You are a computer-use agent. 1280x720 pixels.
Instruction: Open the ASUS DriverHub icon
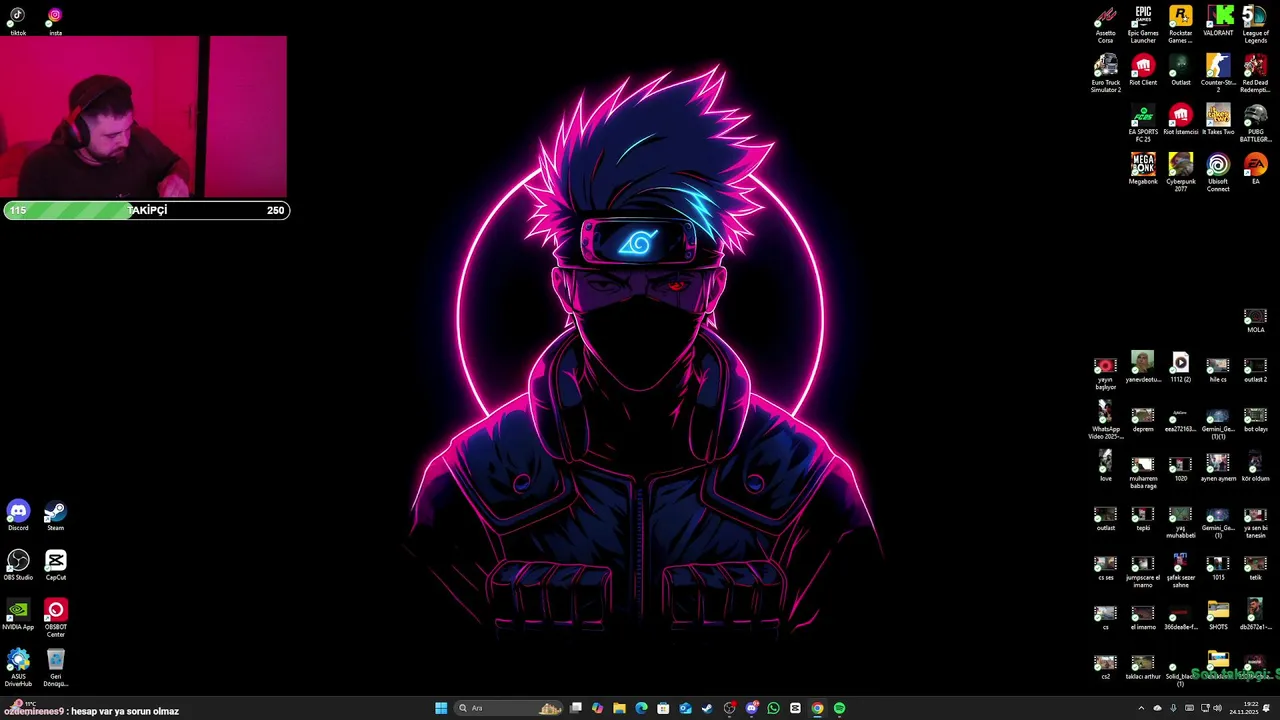(18, 669)
